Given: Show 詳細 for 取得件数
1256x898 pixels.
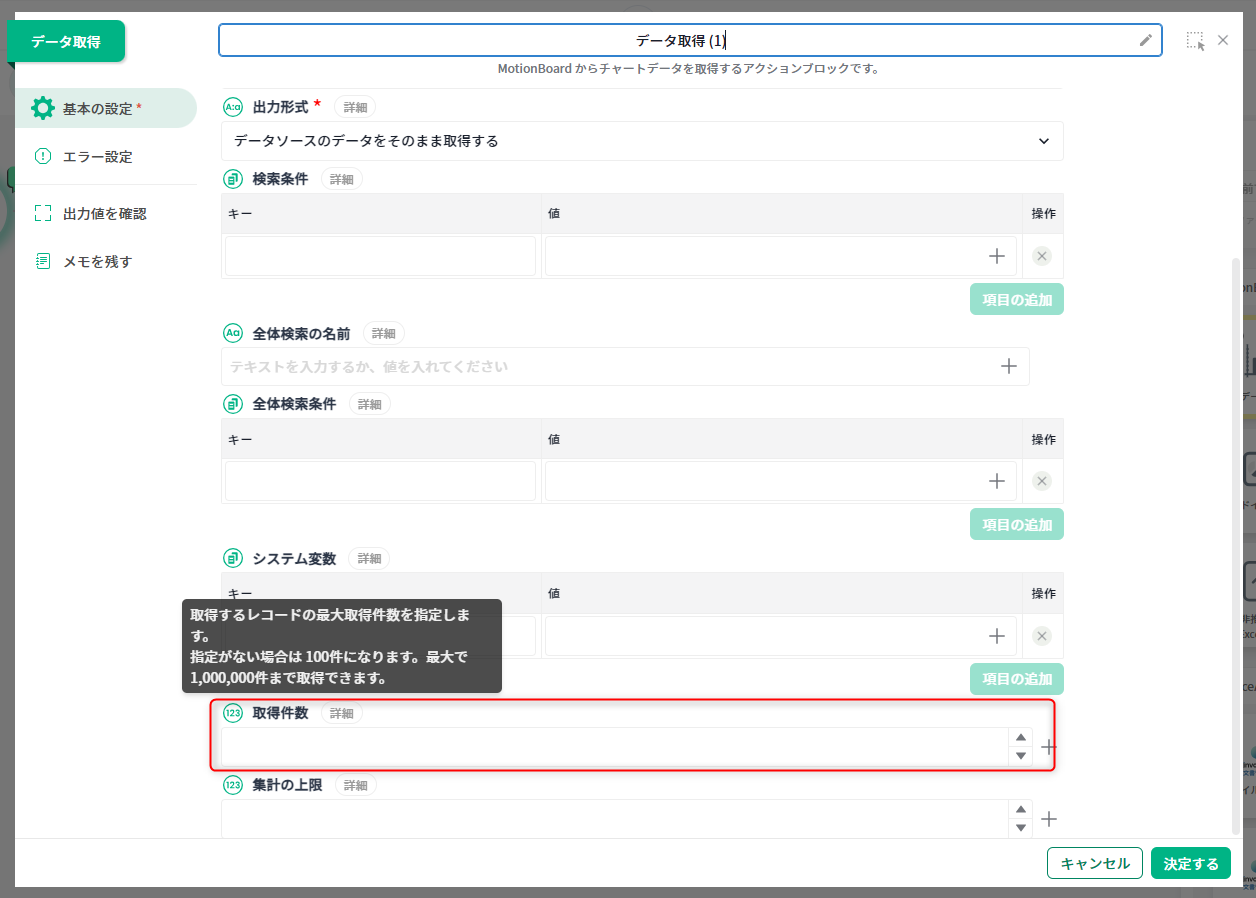Looking at the screenshot, I should click(x=342, y=713).
